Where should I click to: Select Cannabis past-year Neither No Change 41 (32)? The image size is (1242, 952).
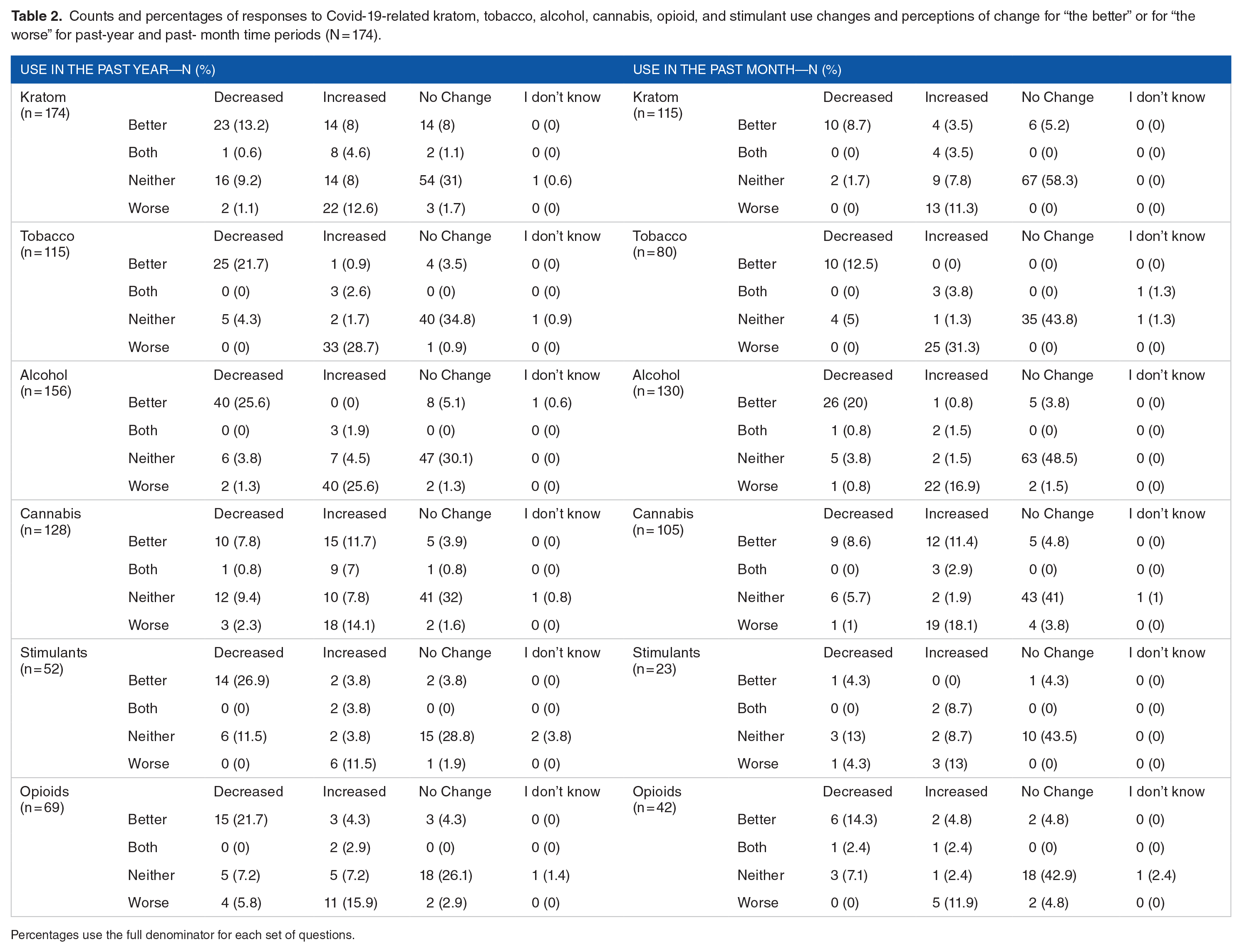coord(440,597)
